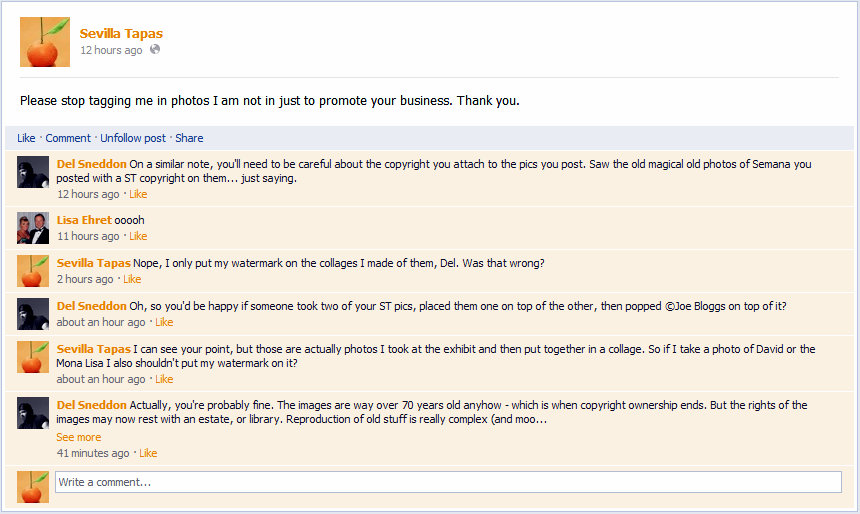The height and width of the screenshot is (514, 860).
Task: Click in the Write a comment field
Action: pos(448,482)
